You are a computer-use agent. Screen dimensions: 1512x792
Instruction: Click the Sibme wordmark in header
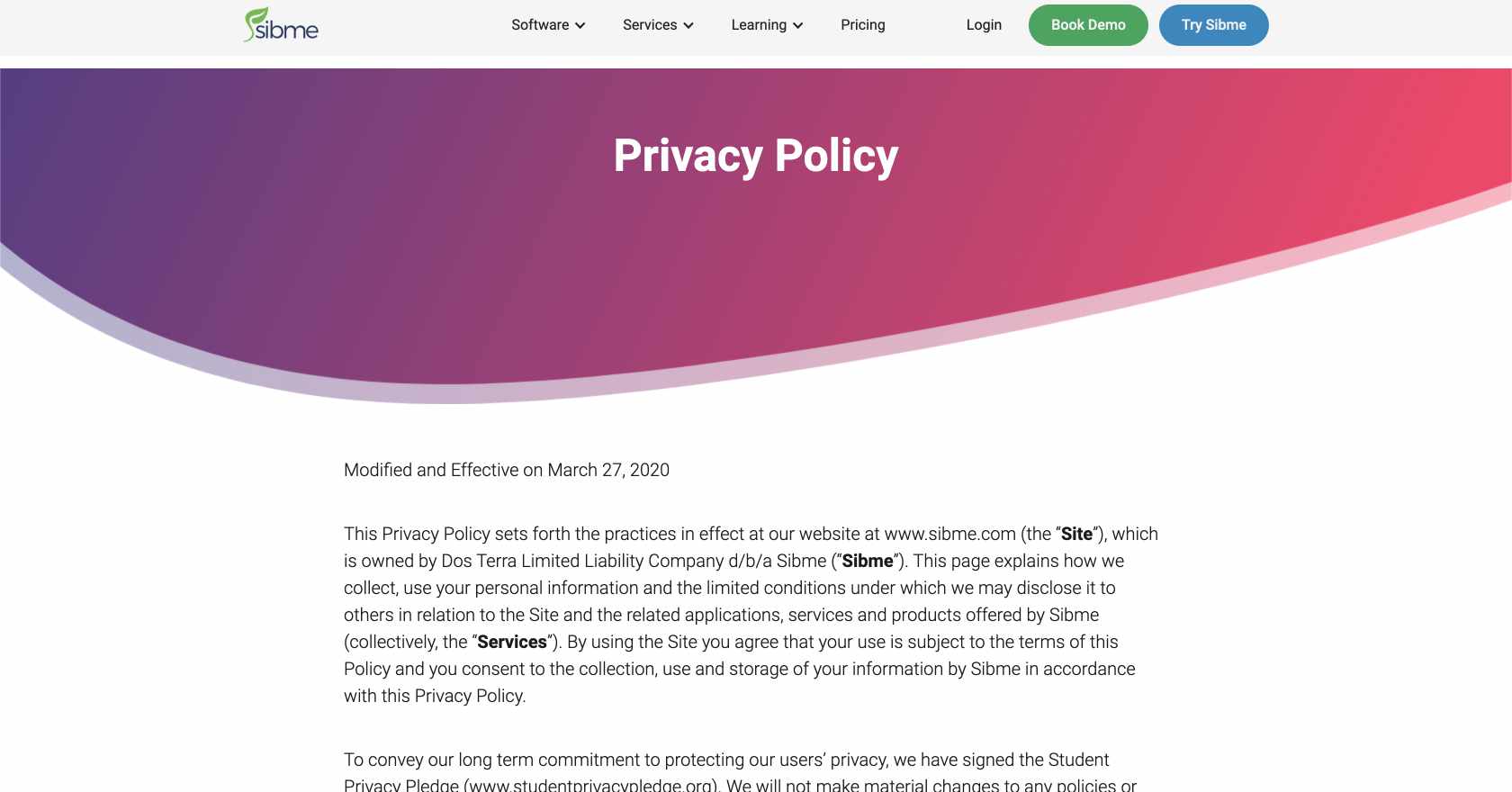290,28
